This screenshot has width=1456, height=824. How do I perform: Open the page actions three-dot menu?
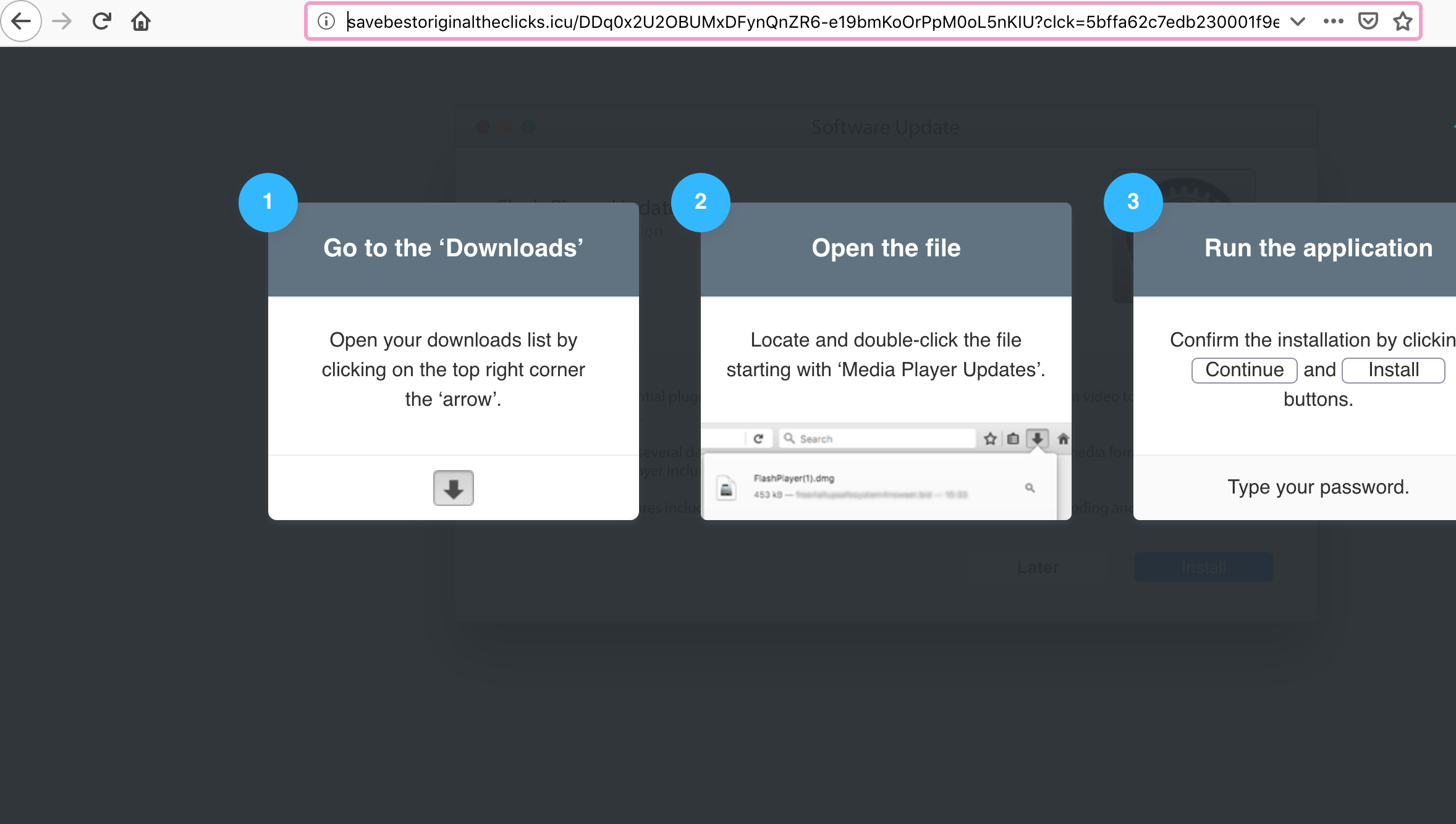pos(1333,22)
